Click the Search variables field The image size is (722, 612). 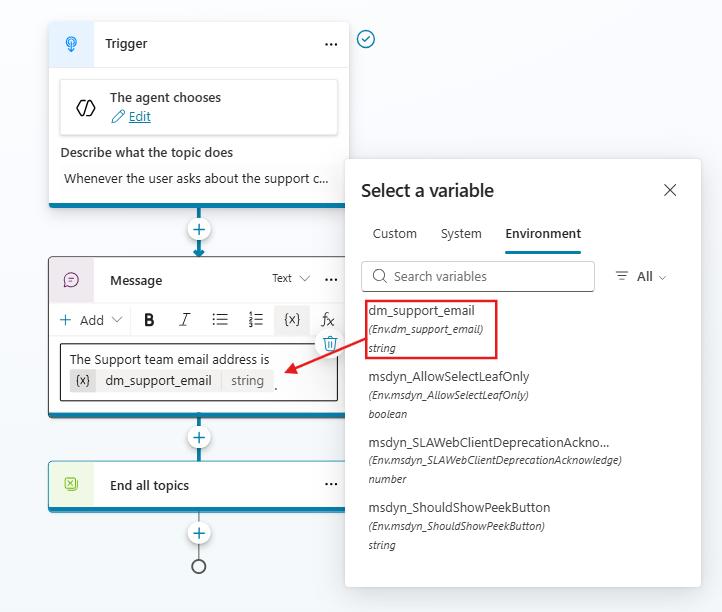point(478,276)
